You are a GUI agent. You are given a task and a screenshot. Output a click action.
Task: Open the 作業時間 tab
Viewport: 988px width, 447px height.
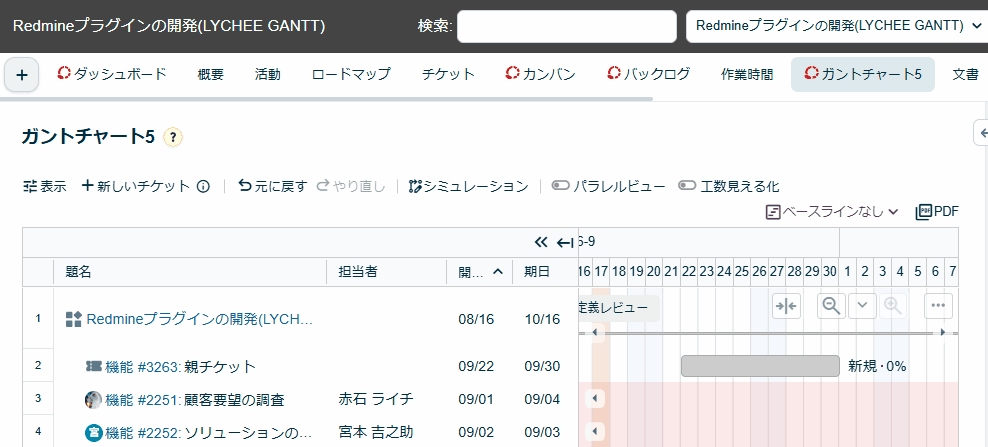point(747,74)
